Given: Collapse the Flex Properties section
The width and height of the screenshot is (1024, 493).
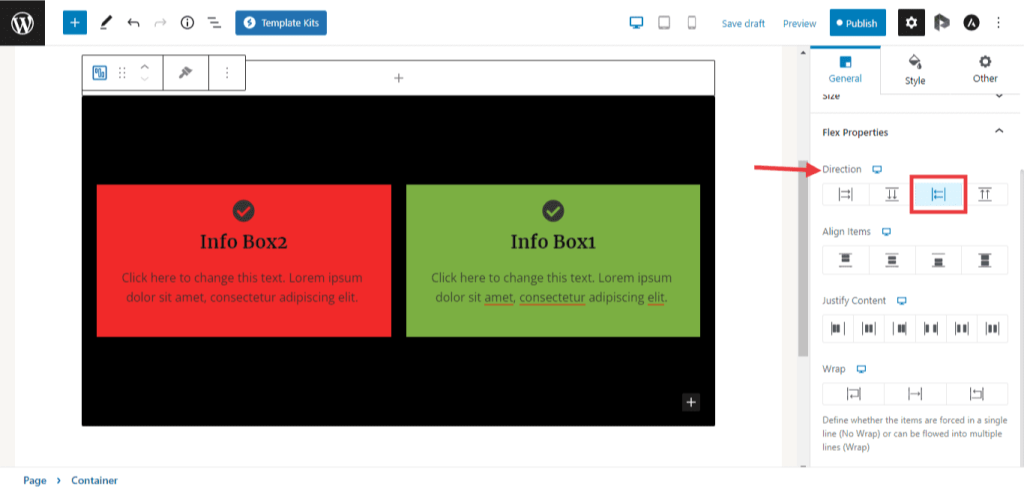Looking at the screenshot, I should (998, 132).
